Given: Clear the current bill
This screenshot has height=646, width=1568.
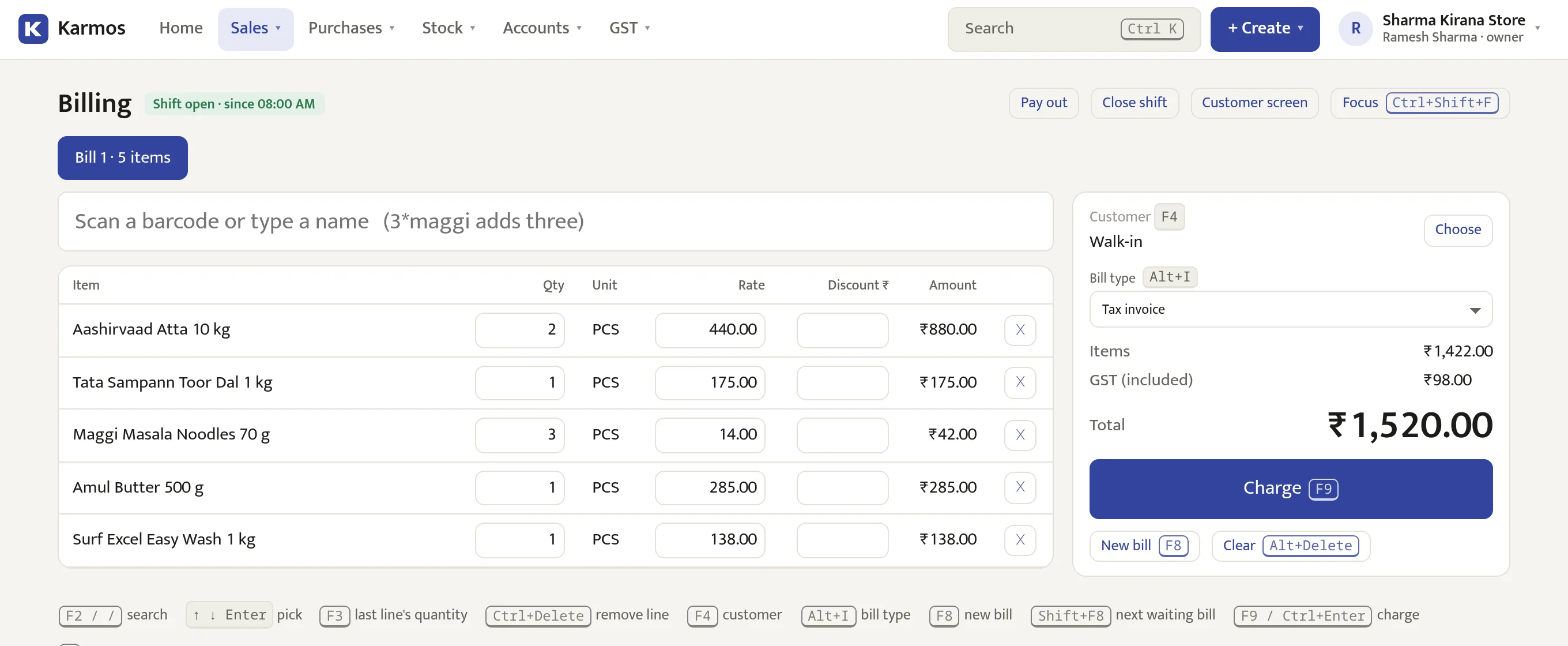Looking at the screenshot, I should point(1291,546).
